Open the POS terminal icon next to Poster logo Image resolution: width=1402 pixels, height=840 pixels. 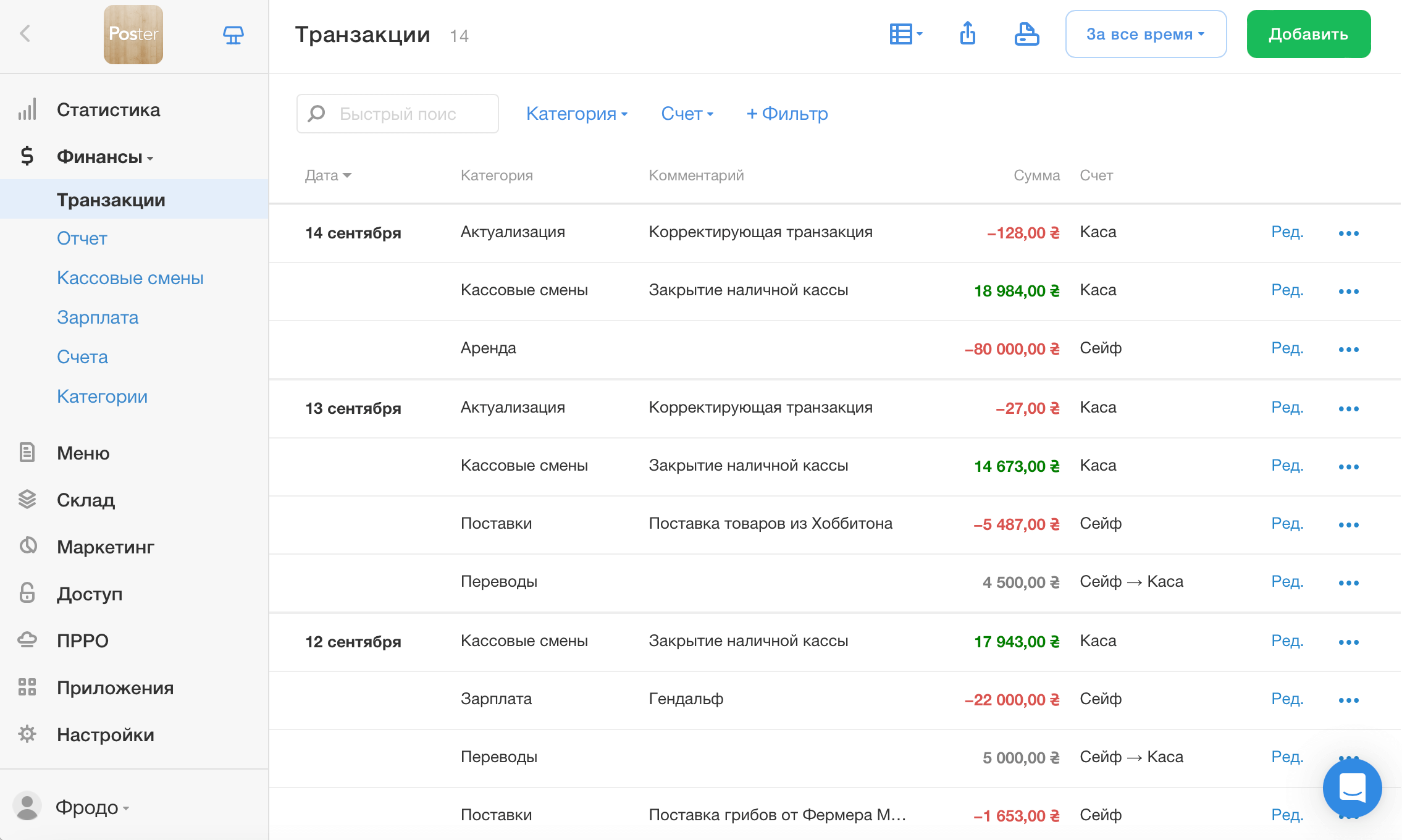(x=233, y=35)
